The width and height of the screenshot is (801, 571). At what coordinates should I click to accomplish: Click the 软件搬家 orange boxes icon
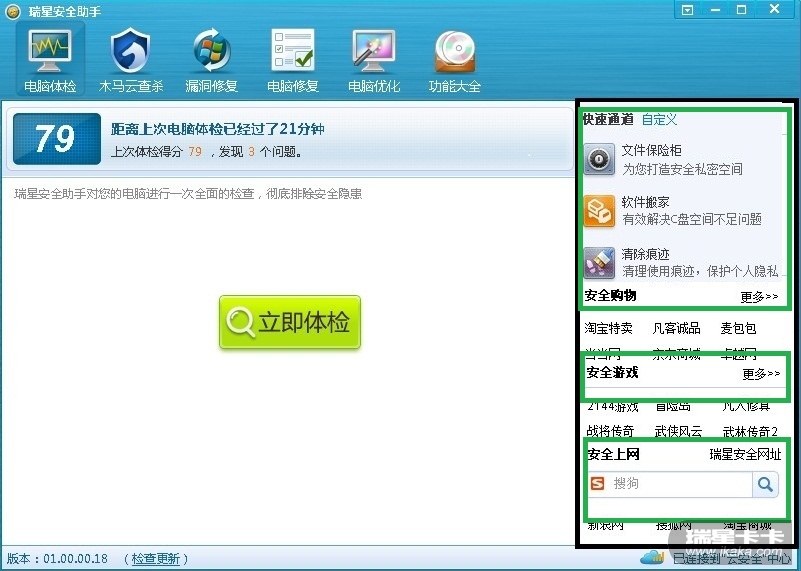click(x=599, y=210)
